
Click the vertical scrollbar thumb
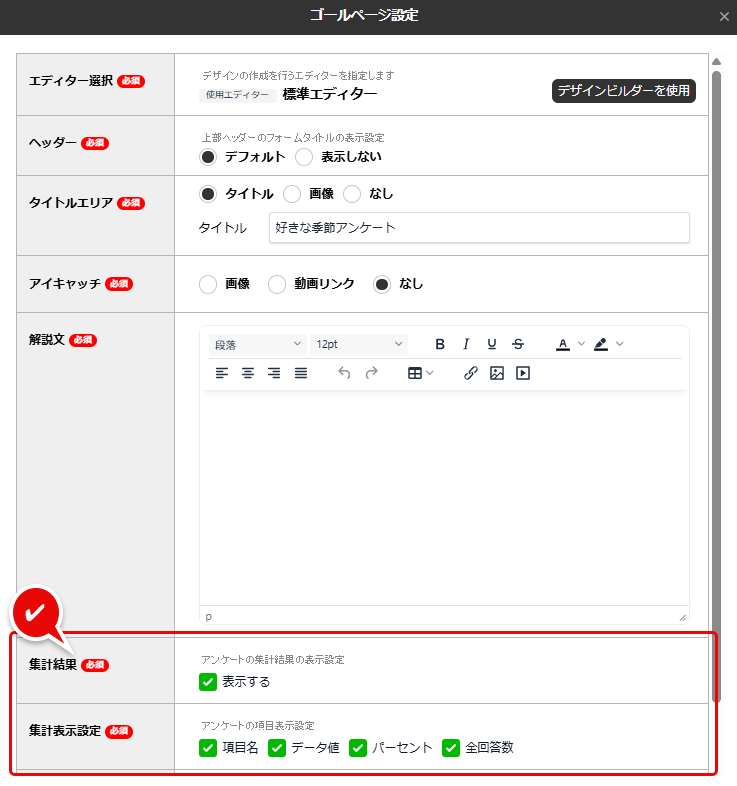pyautogui.click(x=716, y=386)
